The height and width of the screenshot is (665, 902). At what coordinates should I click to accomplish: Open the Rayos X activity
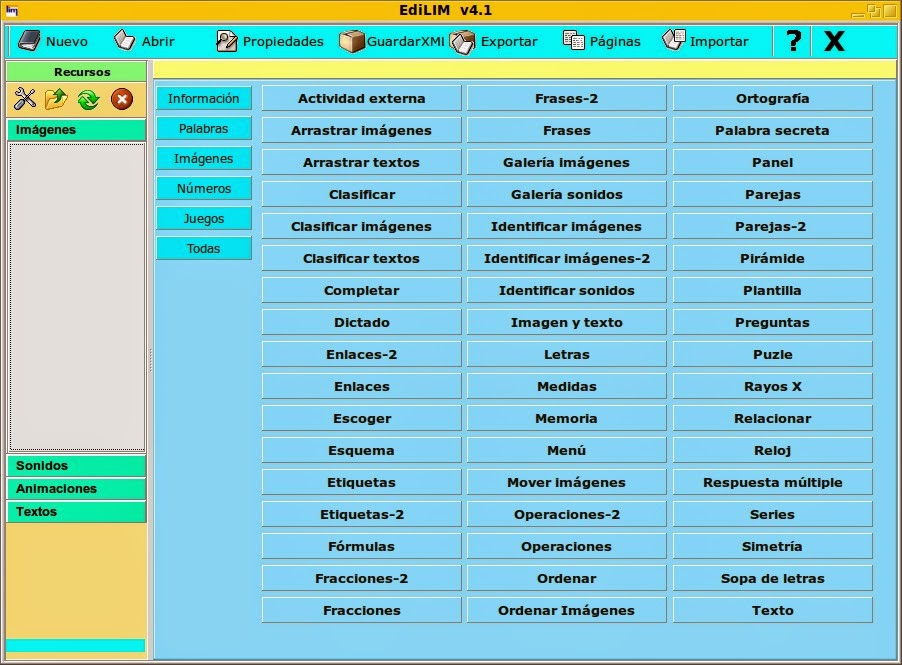773,387
